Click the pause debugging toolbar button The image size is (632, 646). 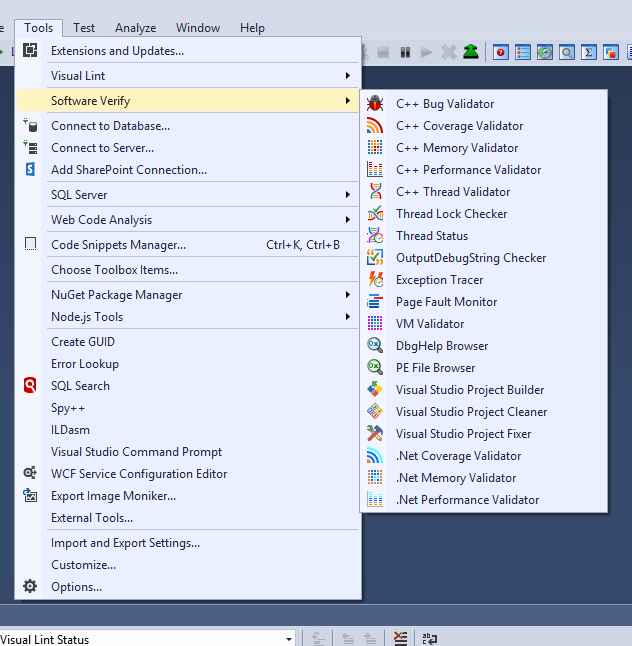pos(405,52)
